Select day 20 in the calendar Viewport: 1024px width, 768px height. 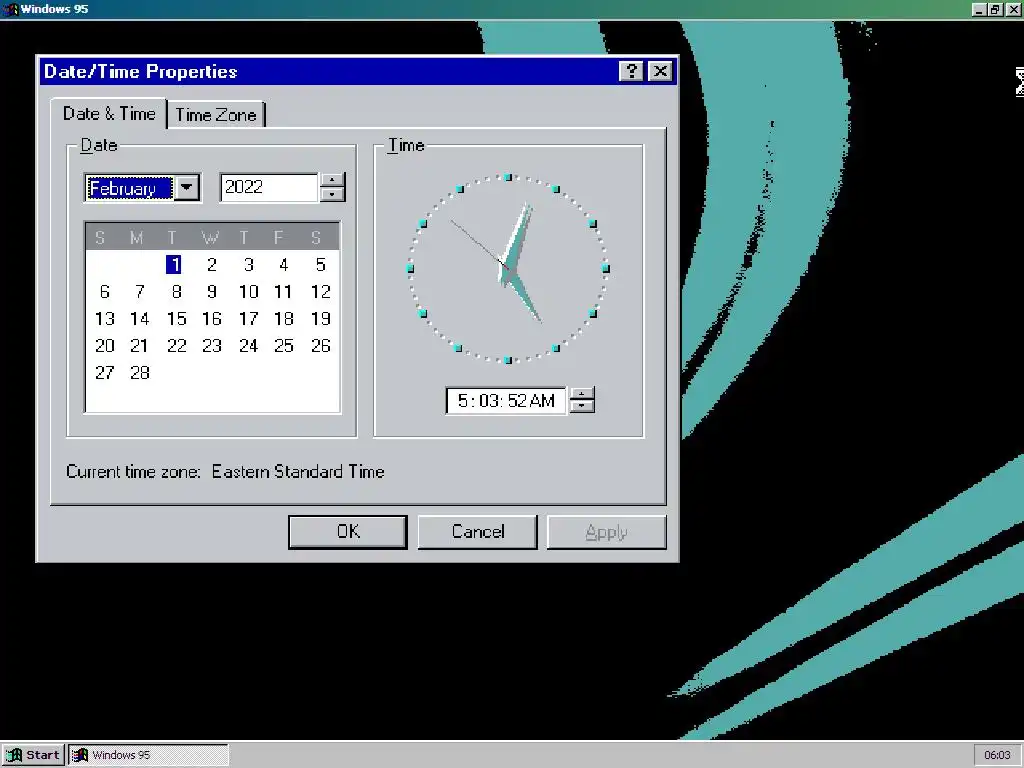[x=104, y=345]
